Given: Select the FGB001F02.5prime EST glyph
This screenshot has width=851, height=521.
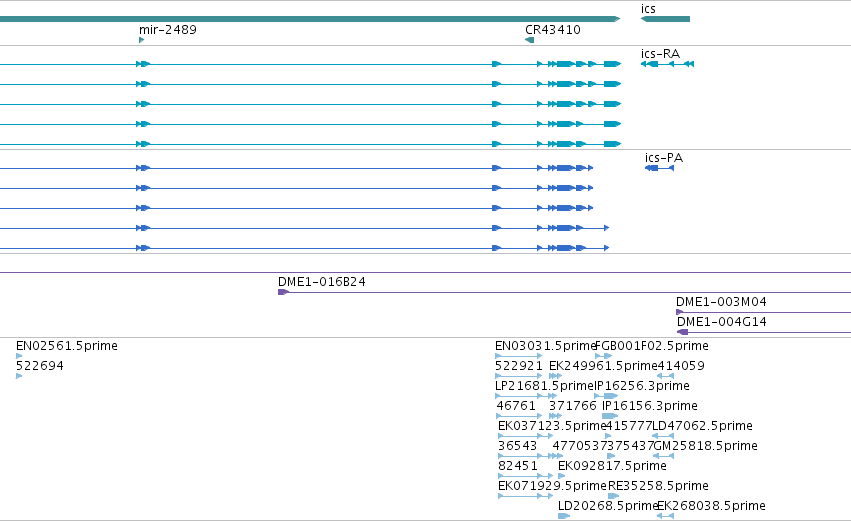Looking at the screenshot, I should 604,356.
